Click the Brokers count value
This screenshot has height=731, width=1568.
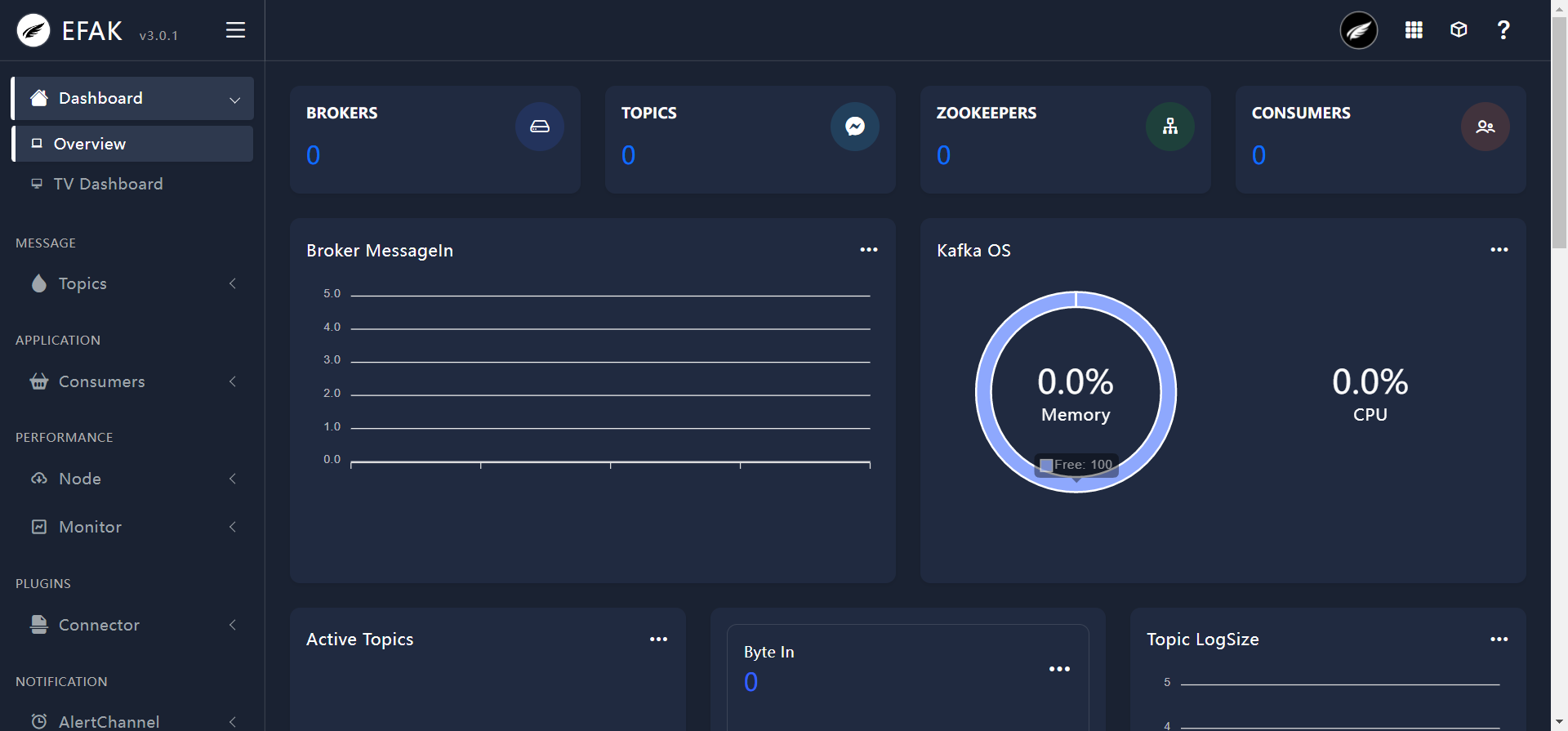[314, 155]
